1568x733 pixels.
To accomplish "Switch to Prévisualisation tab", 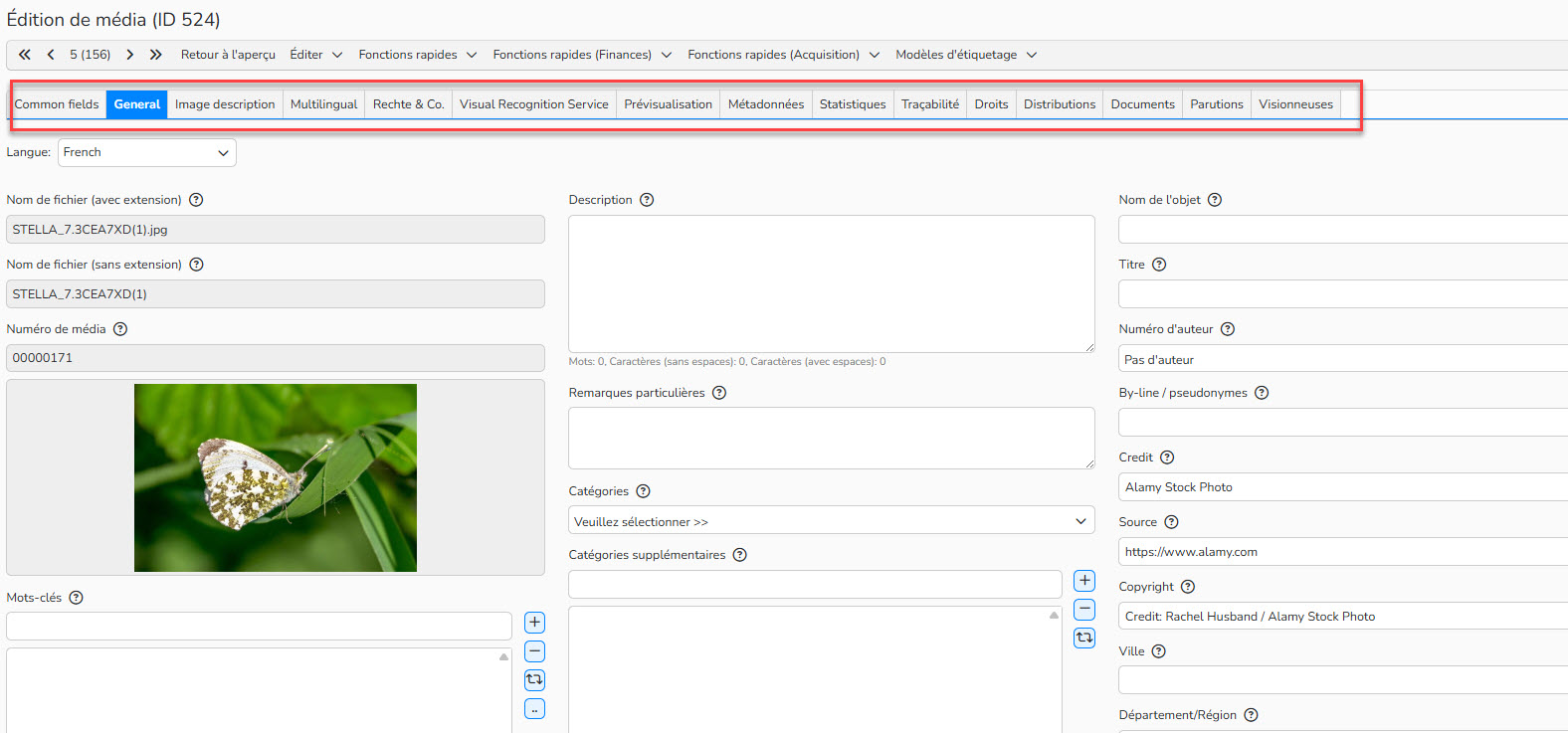I will point(669,104).
